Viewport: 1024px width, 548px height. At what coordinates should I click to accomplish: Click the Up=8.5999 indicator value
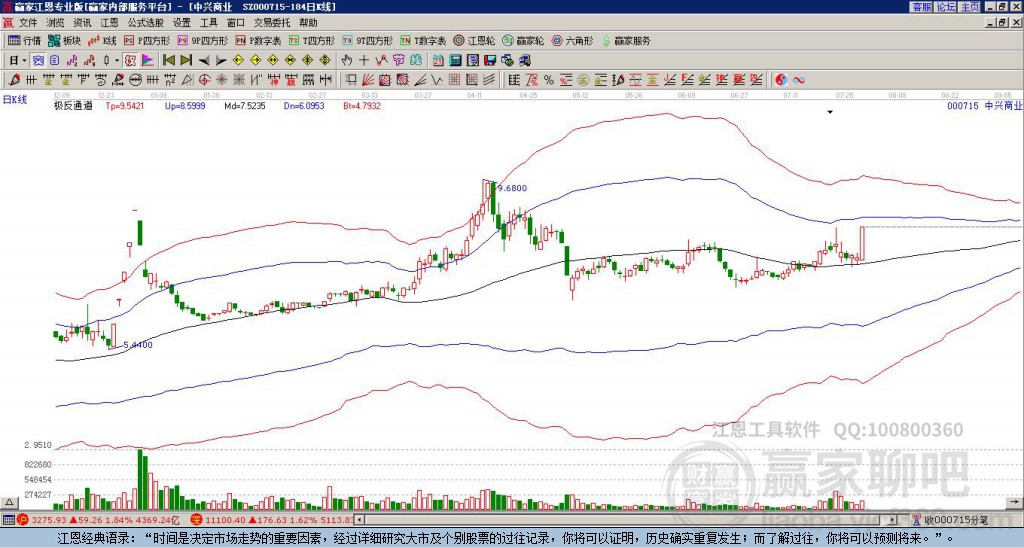point(185,105)
